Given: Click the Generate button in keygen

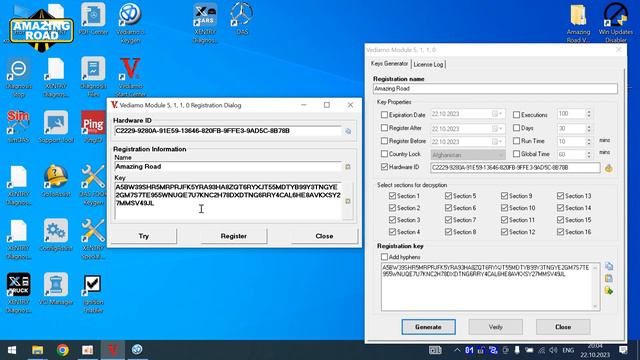Looking at the screenshot, I should click(428, 327).
